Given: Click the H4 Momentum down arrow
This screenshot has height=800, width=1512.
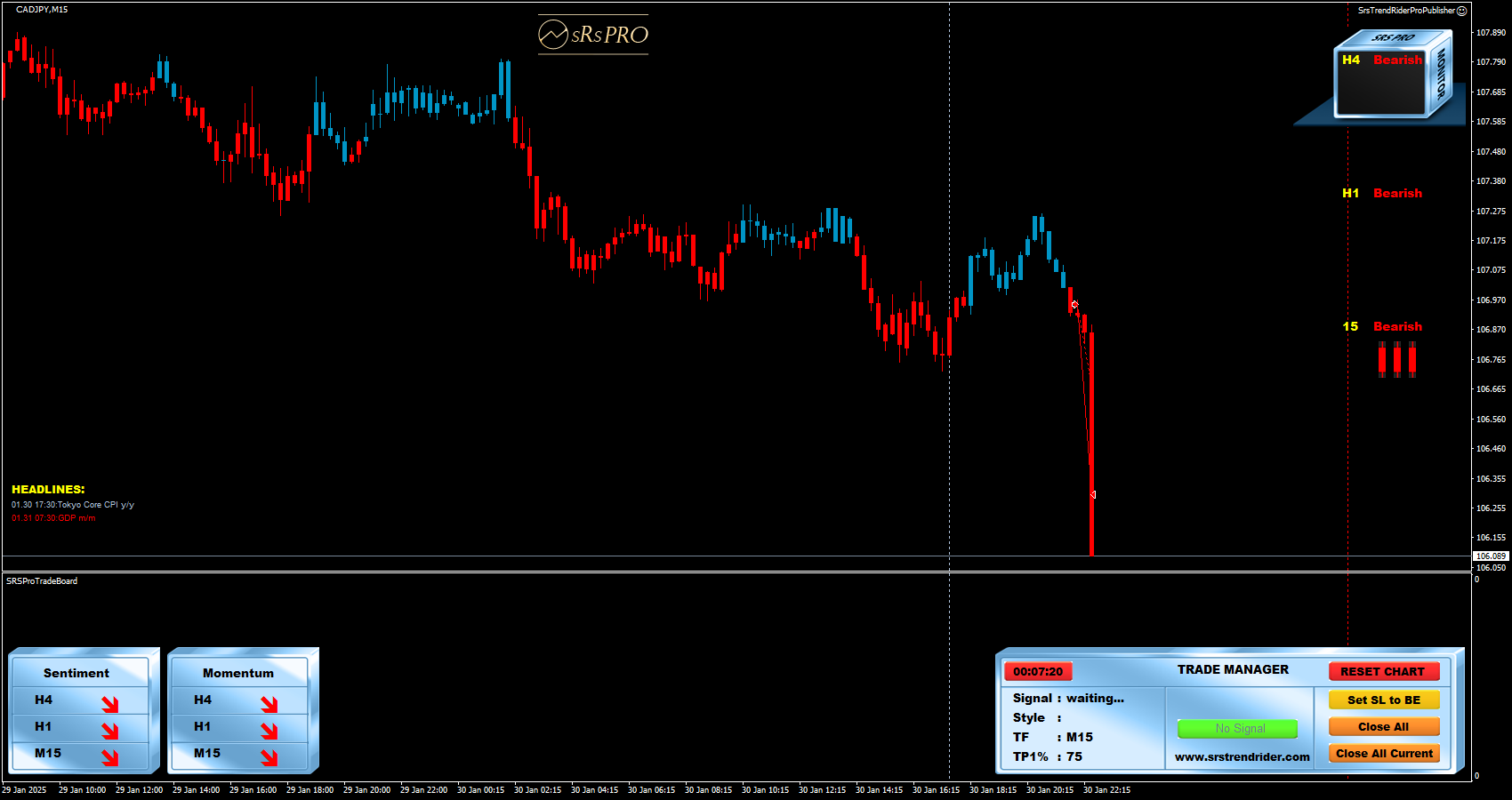Looking at the screenshot, I should [x=269, y=704].
